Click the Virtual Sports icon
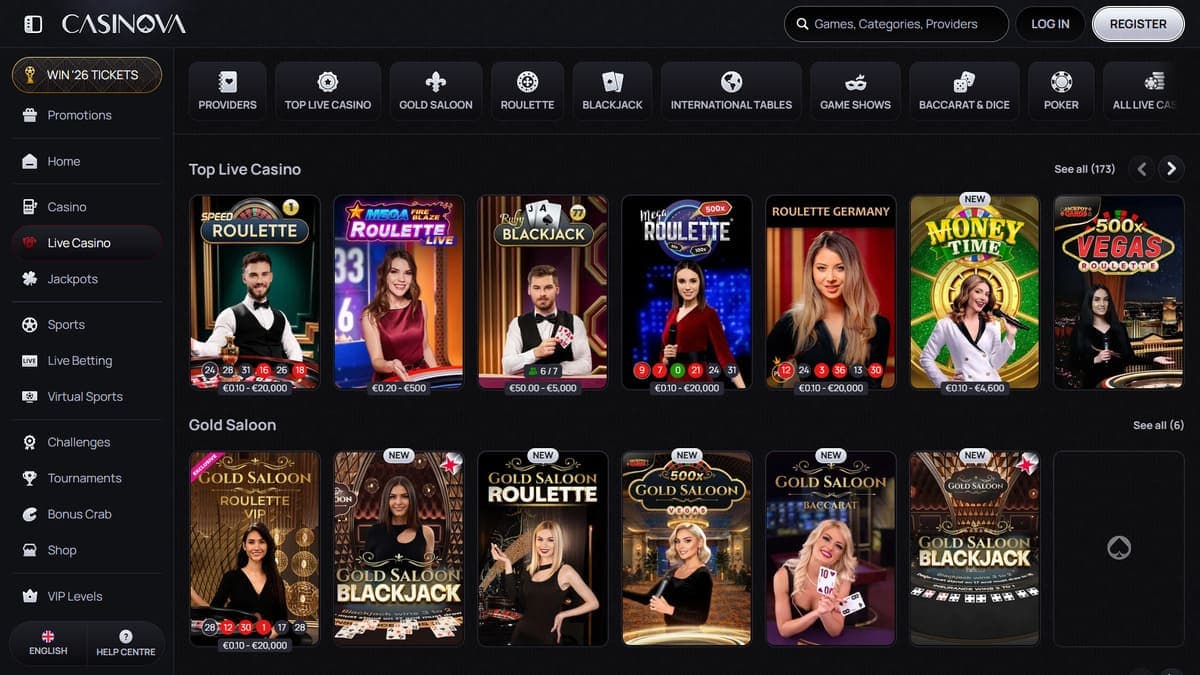 (30, 397)
